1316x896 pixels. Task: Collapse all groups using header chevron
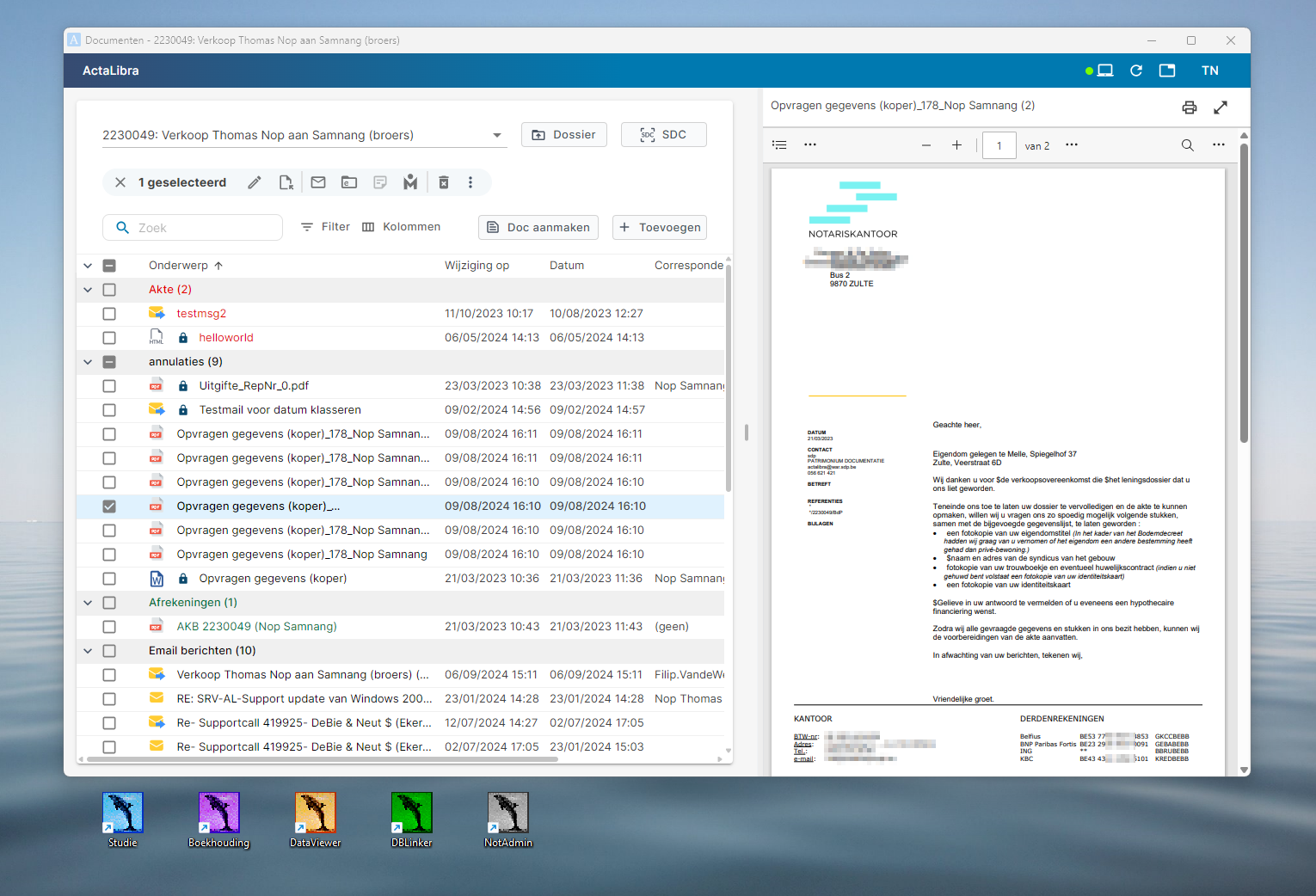88,266
